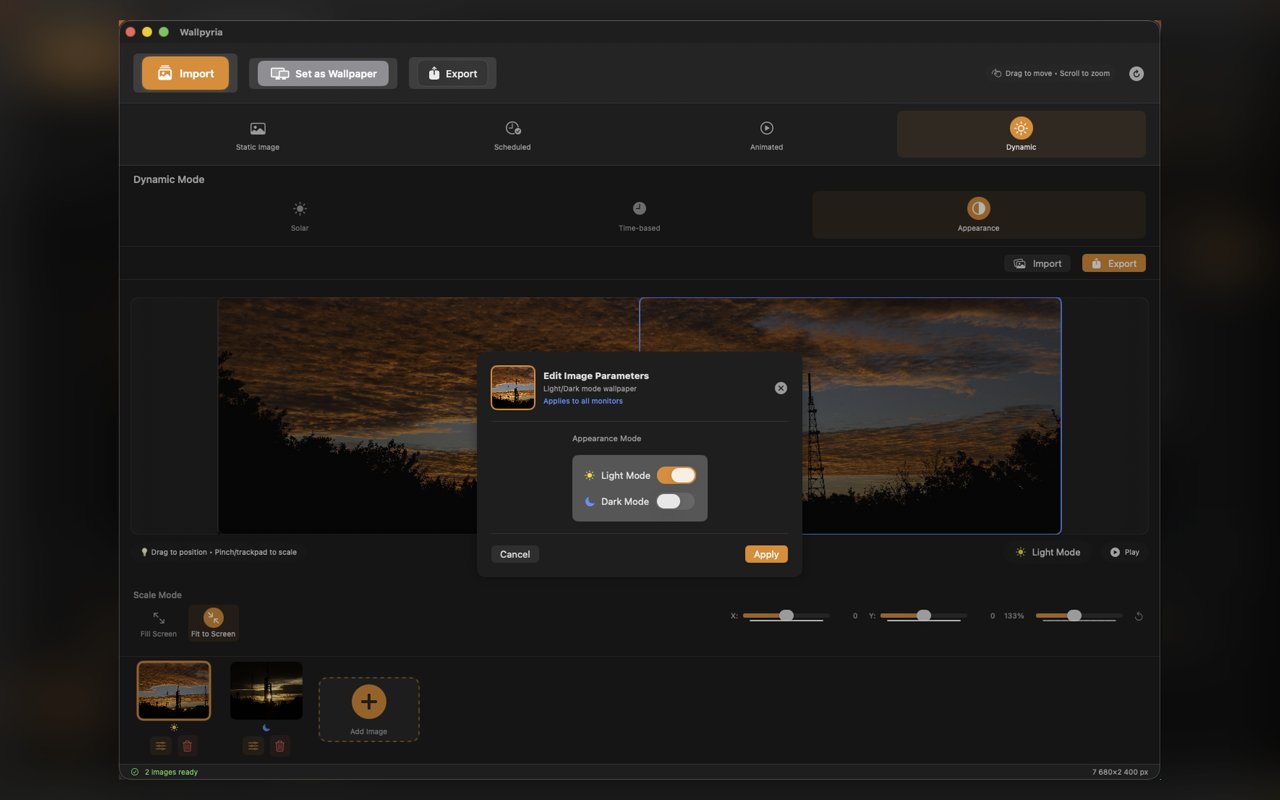This screenshot has width=1280, height=800.
Task: Select the Appearance half-circle icon
Action: pos(978,208)
